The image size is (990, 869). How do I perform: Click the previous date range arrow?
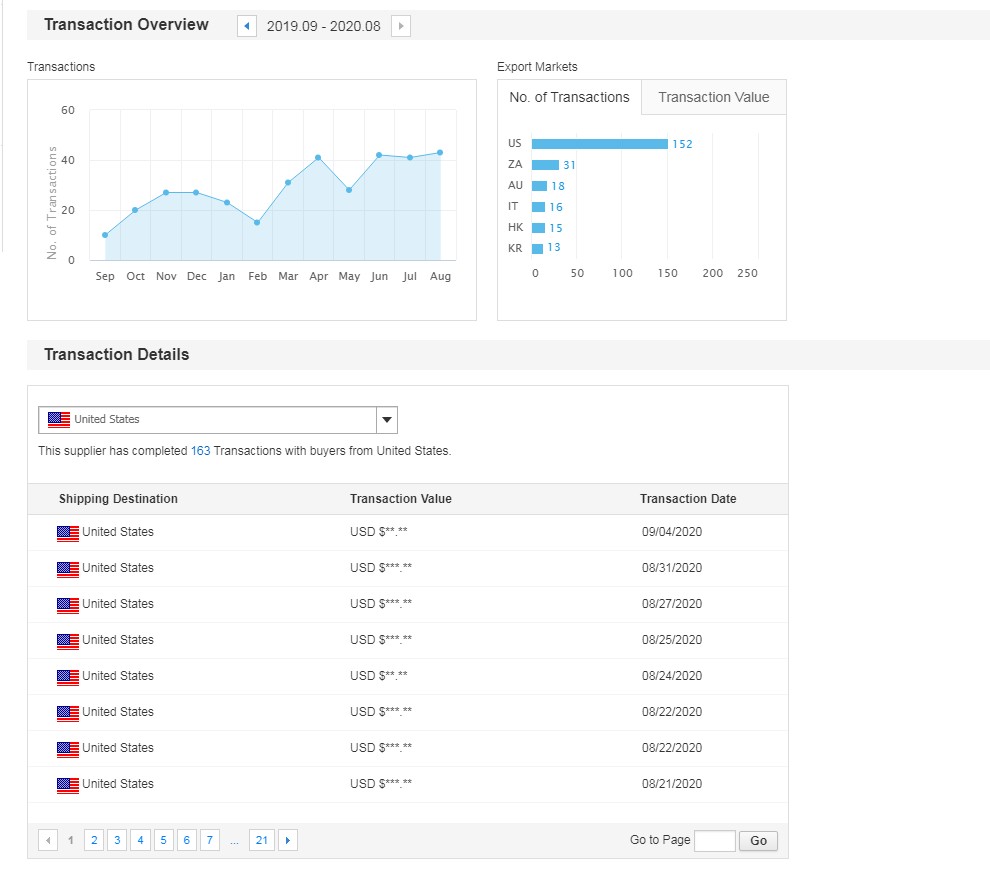[247, 26]
